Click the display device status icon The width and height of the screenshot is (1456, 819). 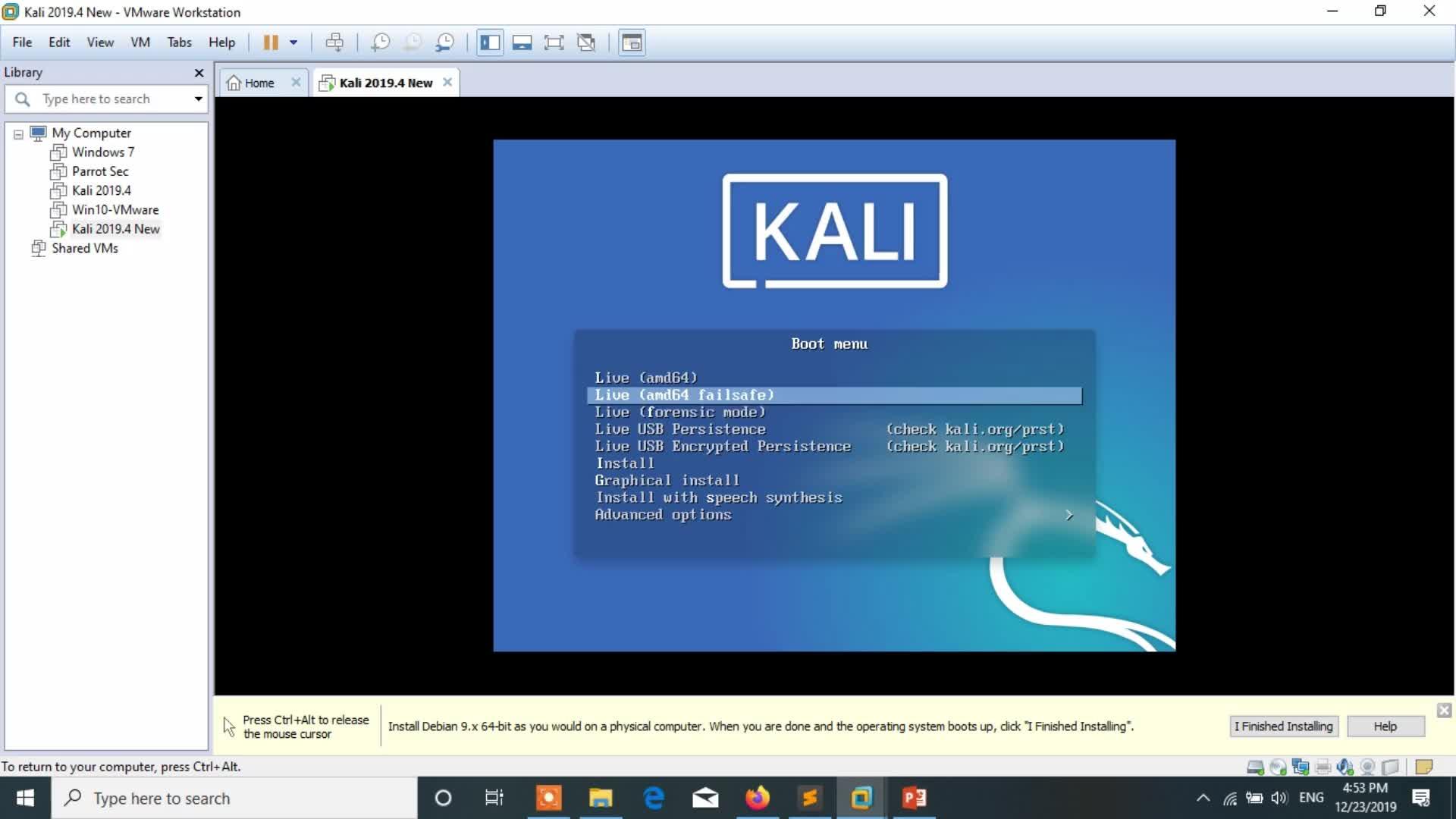pos(1390,767)
